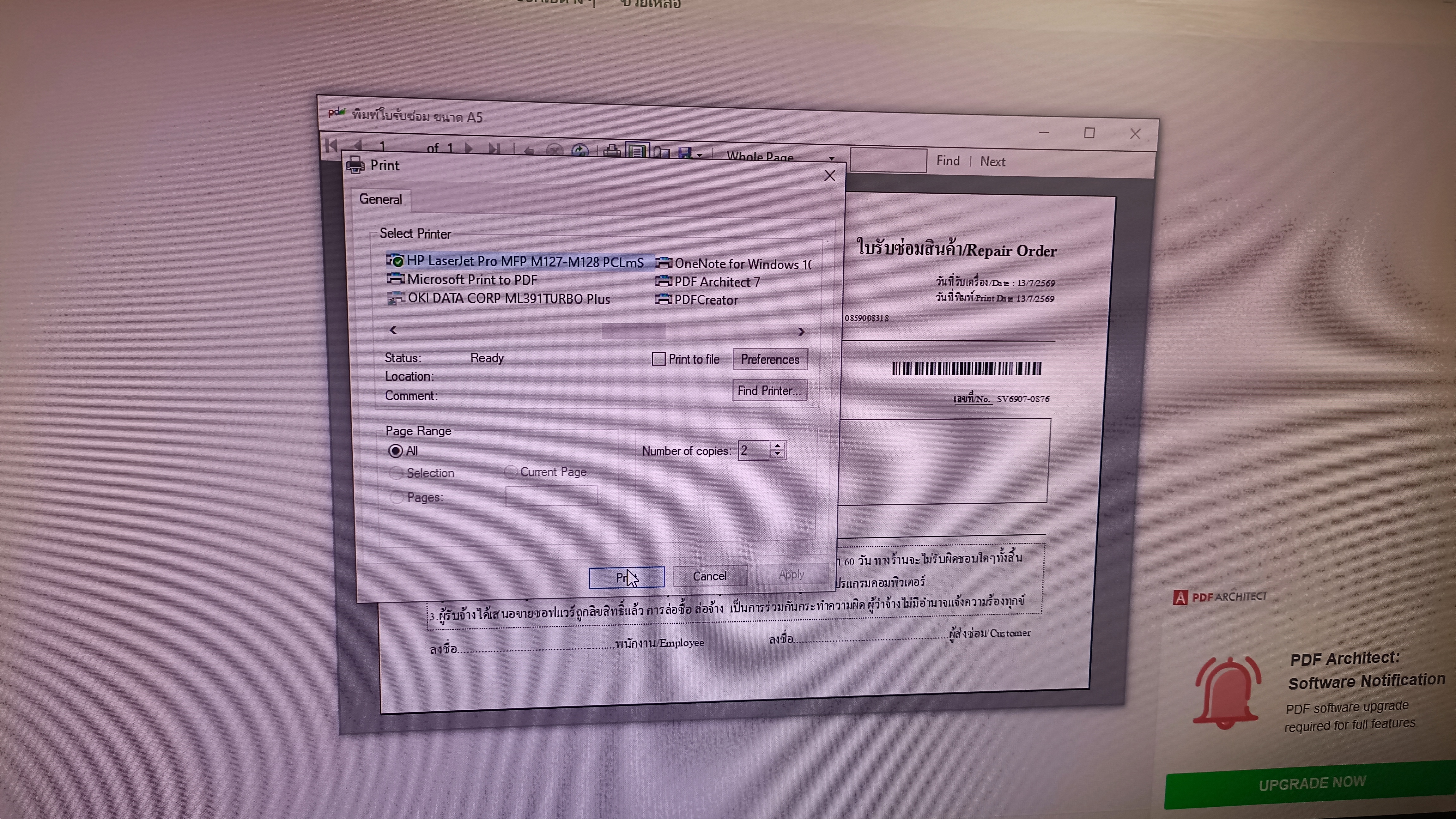This screenshot has height=819, width=1456.
Task: Click the Number of copies field
Action: click(x=753, y=451)
